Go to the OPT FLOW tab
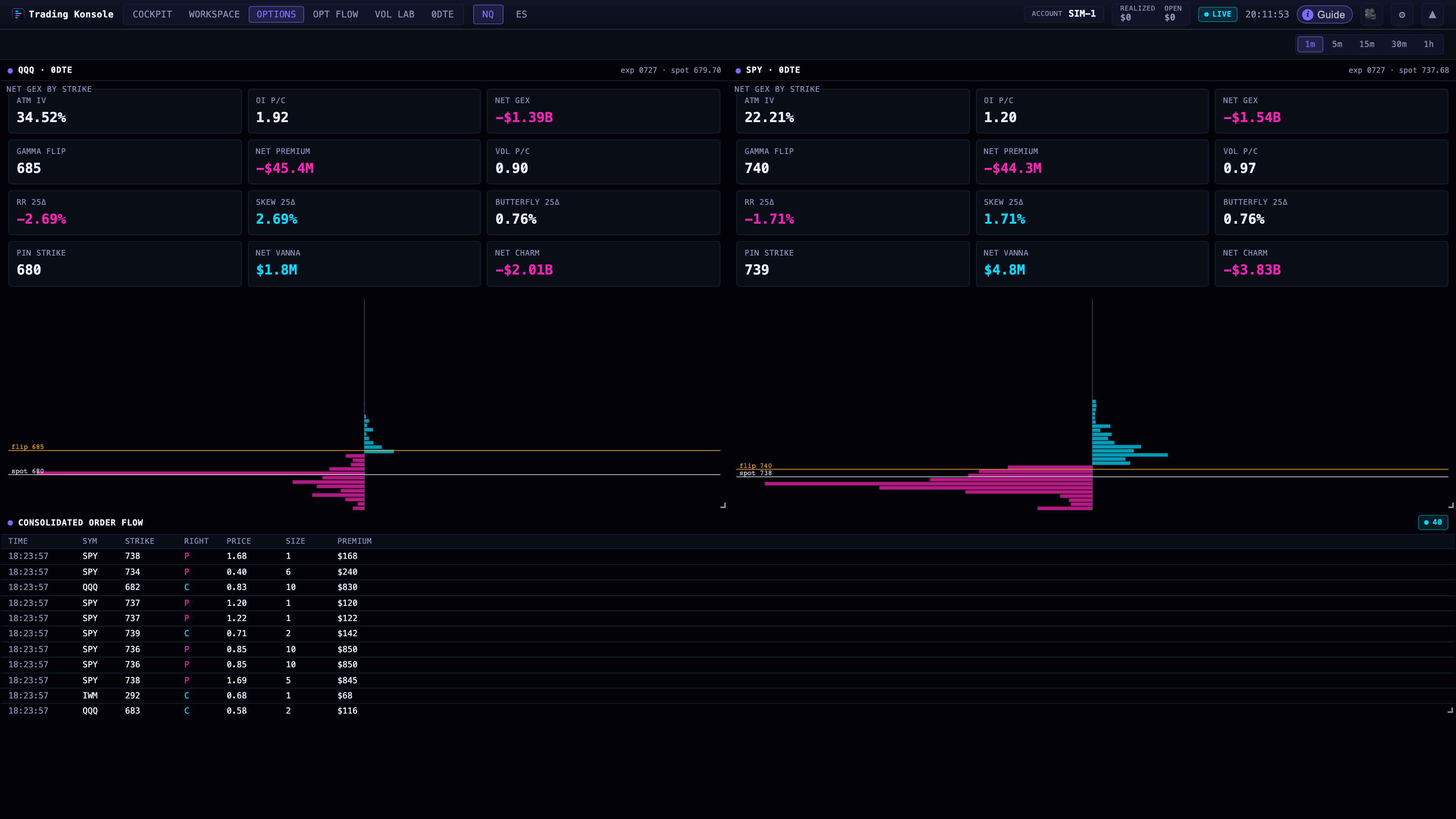 click(336, 14)
